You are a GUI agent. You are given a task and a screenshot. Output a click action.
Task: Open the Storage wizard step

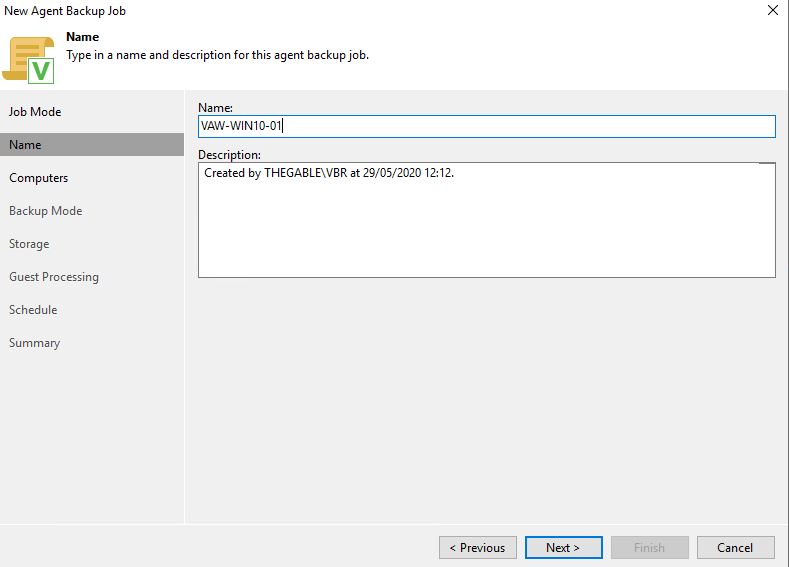click(x=29, y=244)
